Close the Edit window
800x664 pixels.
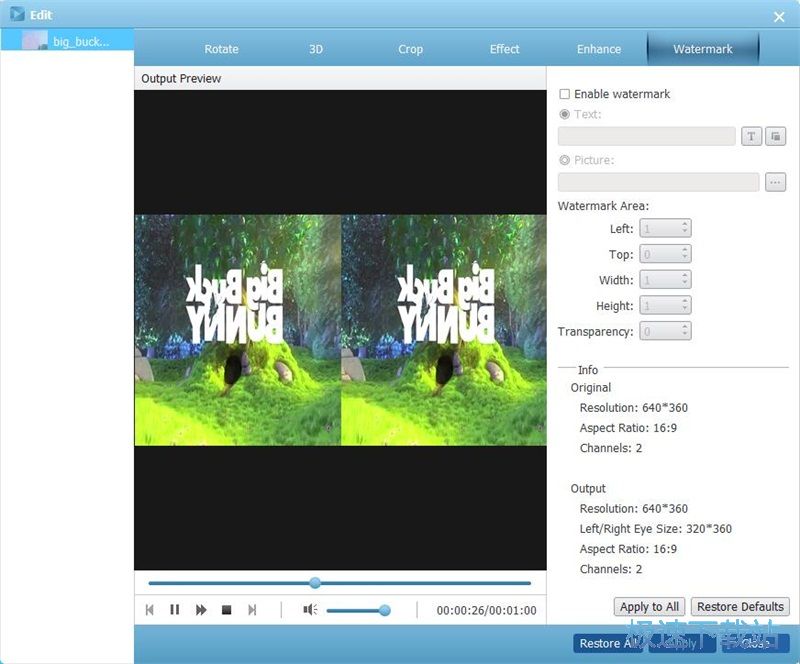tap(779, 17)
